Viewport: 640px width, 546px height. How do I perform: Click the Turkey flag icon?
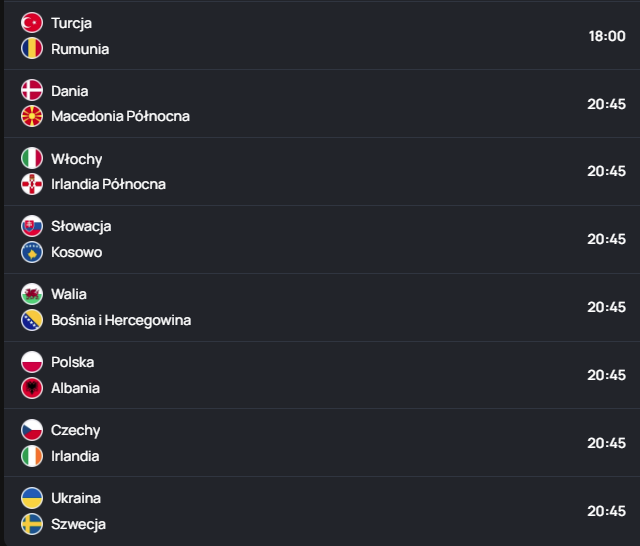point(32,22)
